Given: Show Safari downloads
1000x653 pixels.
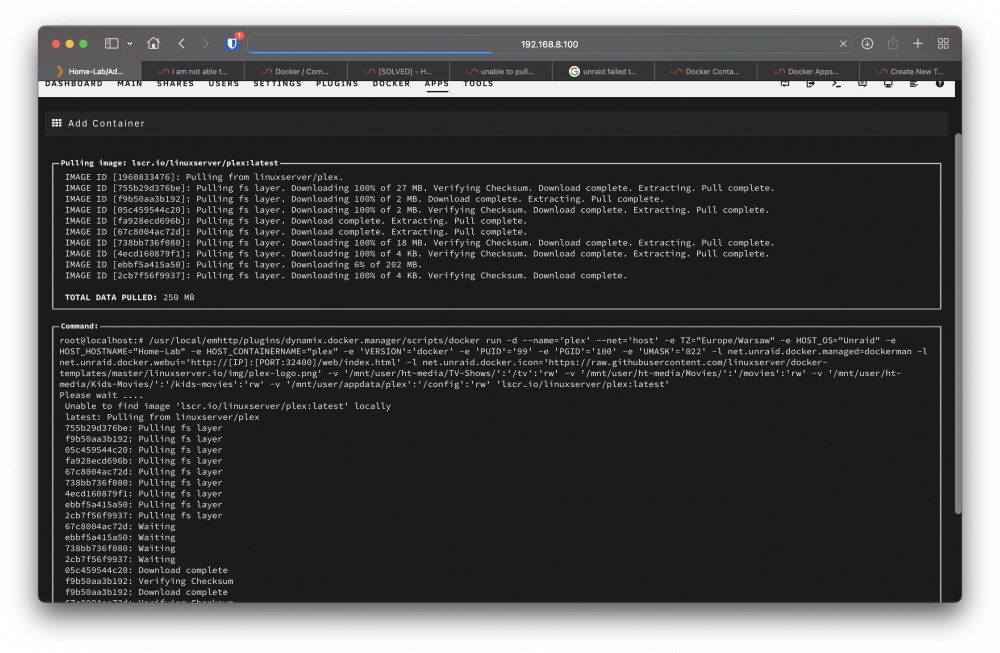Looking at the screenshot, I should click(867, 43).
